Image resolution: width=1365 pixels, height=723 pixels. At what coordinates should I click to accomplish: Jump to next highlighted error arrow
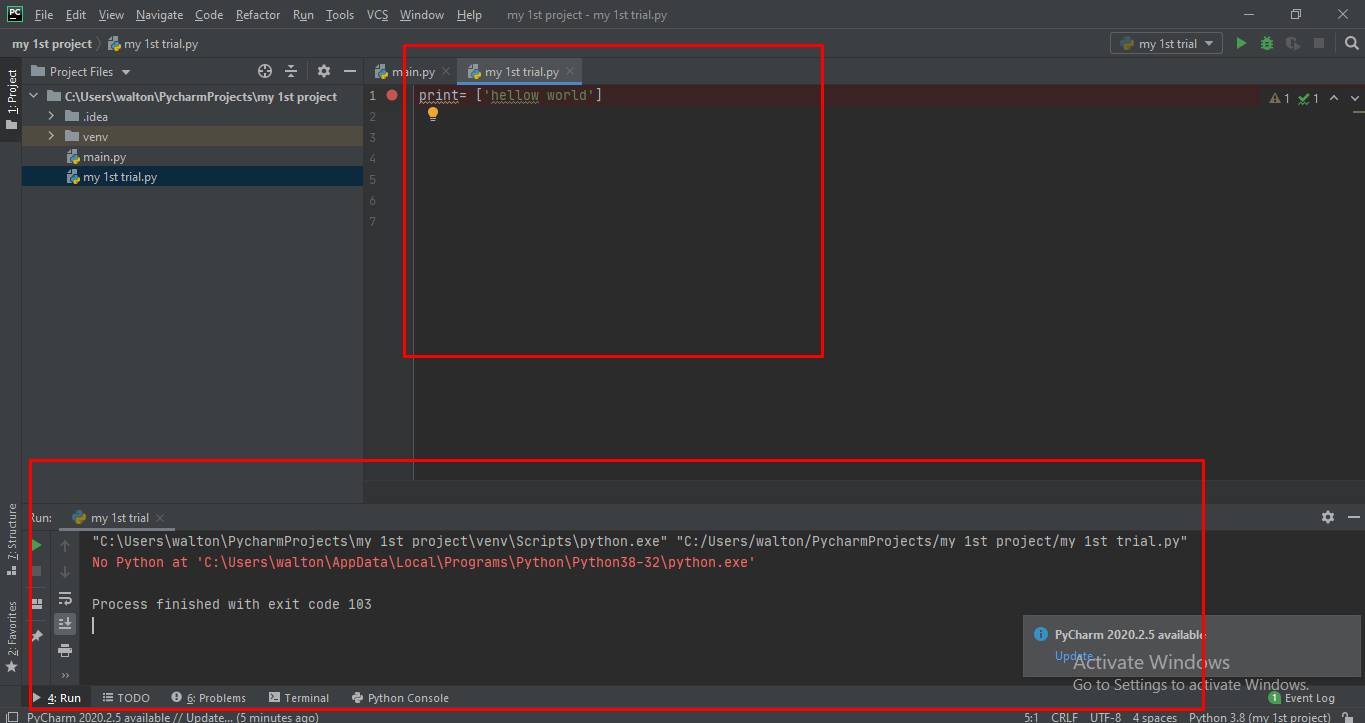(1355, 98)
